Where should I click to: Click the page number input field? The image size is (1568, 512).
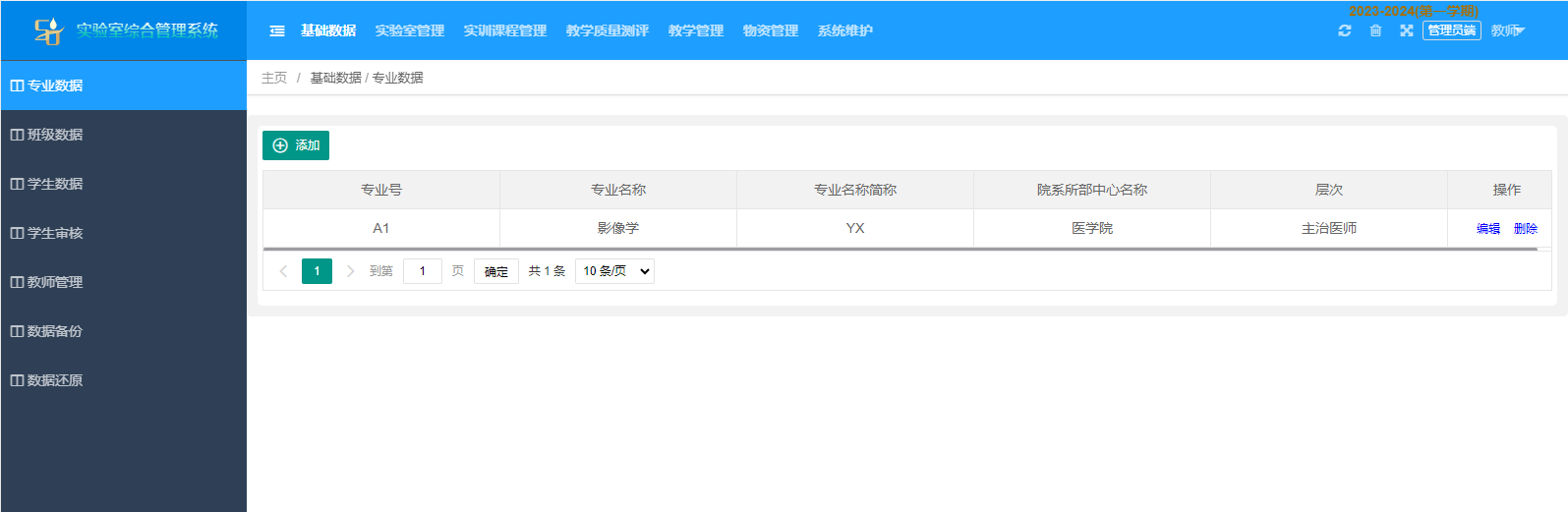tap(423, 271)
